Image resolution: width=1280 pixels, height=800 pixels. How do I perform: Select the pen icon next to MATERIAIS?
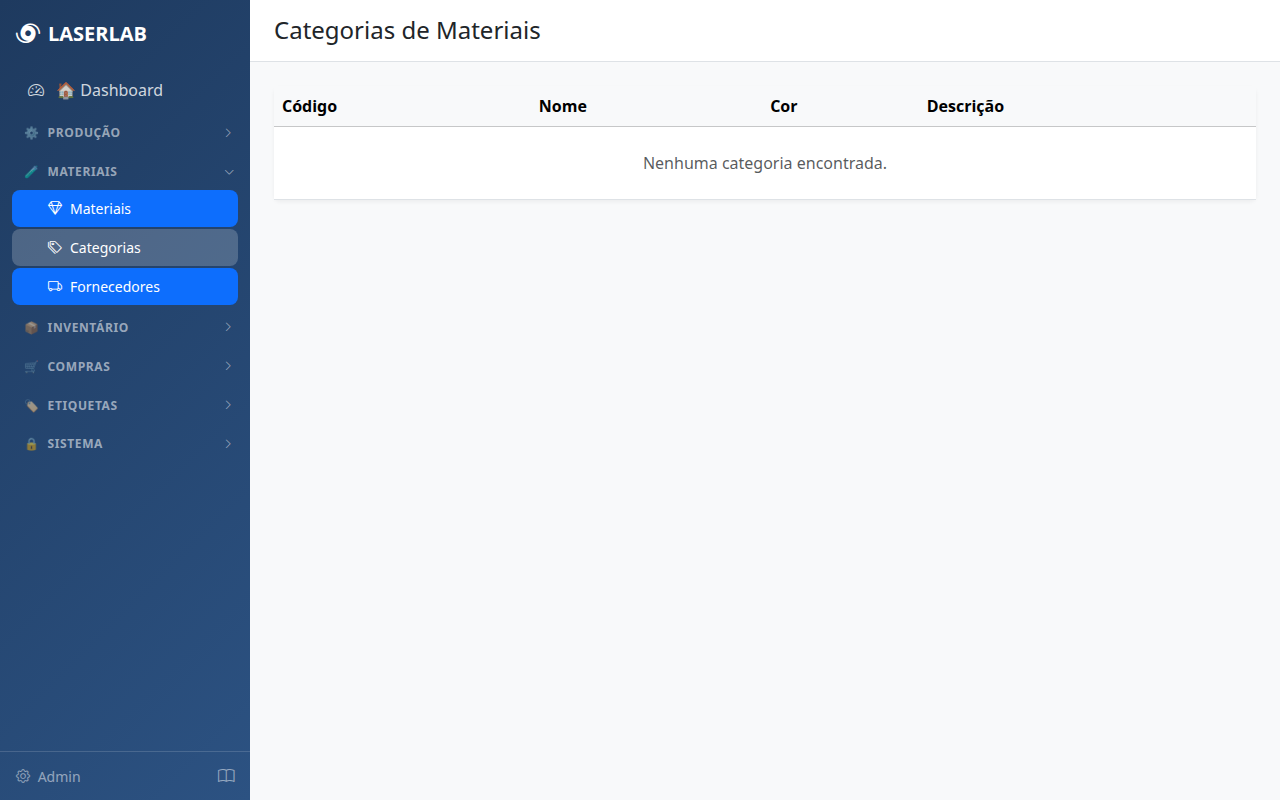click(x=30, y=171)
